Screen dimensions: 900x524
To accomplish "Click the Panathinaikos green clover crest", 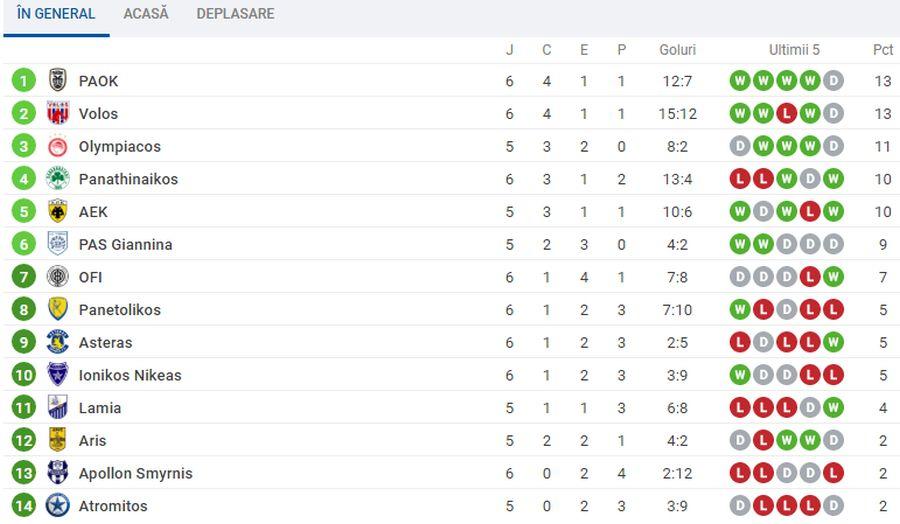I will 57,178.
